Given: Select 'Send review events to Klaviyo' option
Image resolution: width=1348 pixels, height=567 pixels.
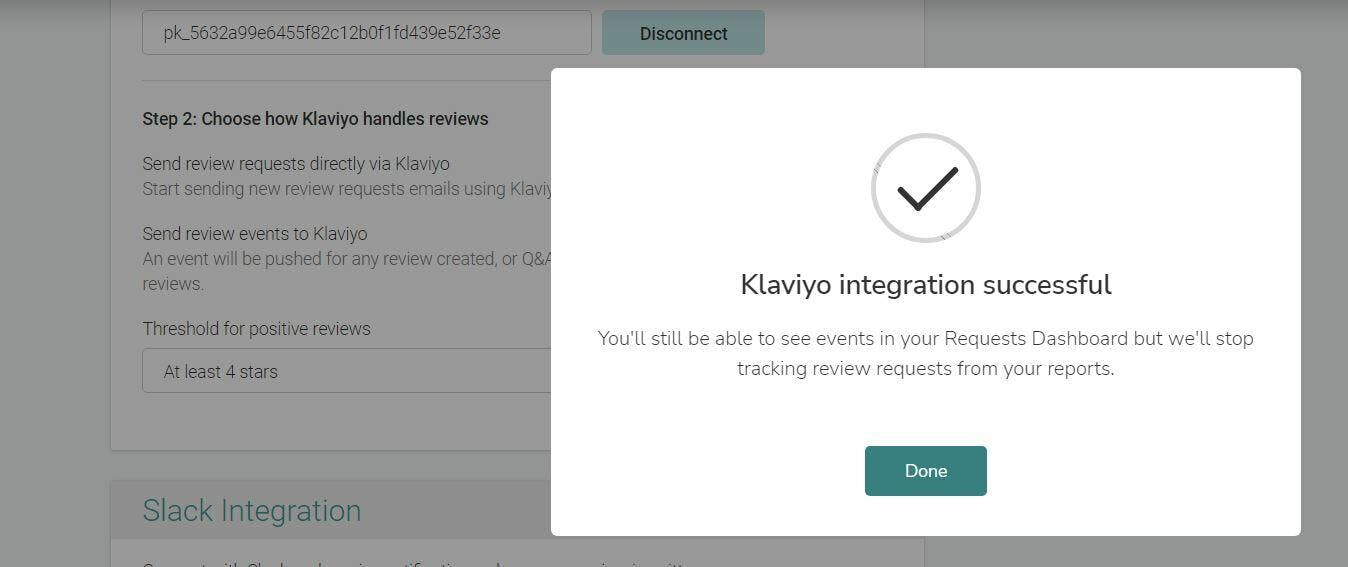Looking at the screenshot, I should point(255,234).
